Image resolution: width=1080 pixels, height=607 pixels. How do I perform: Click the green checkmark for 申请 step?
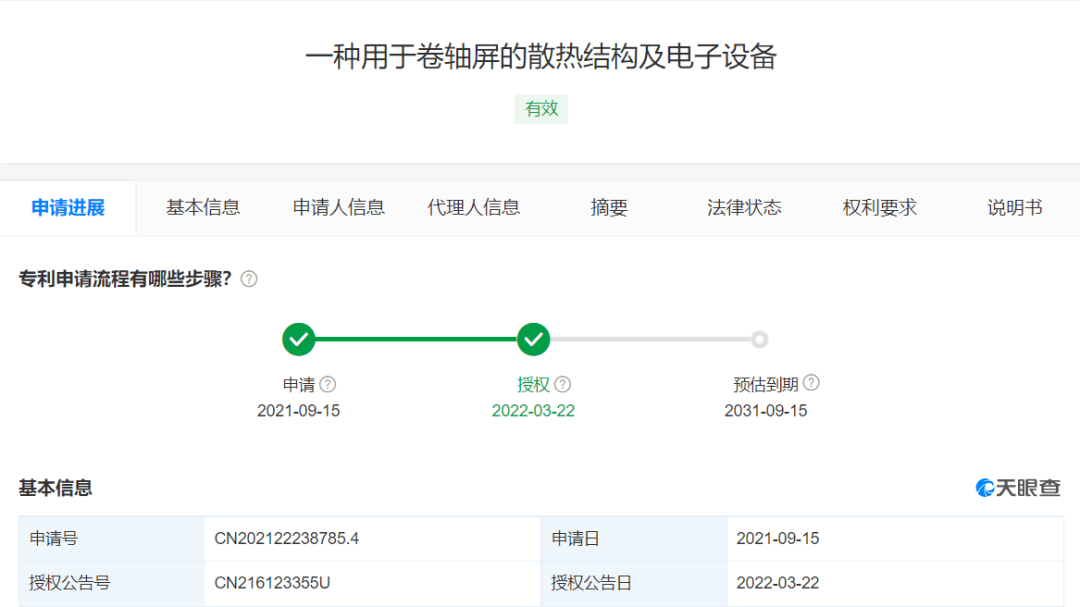[298, 340]
